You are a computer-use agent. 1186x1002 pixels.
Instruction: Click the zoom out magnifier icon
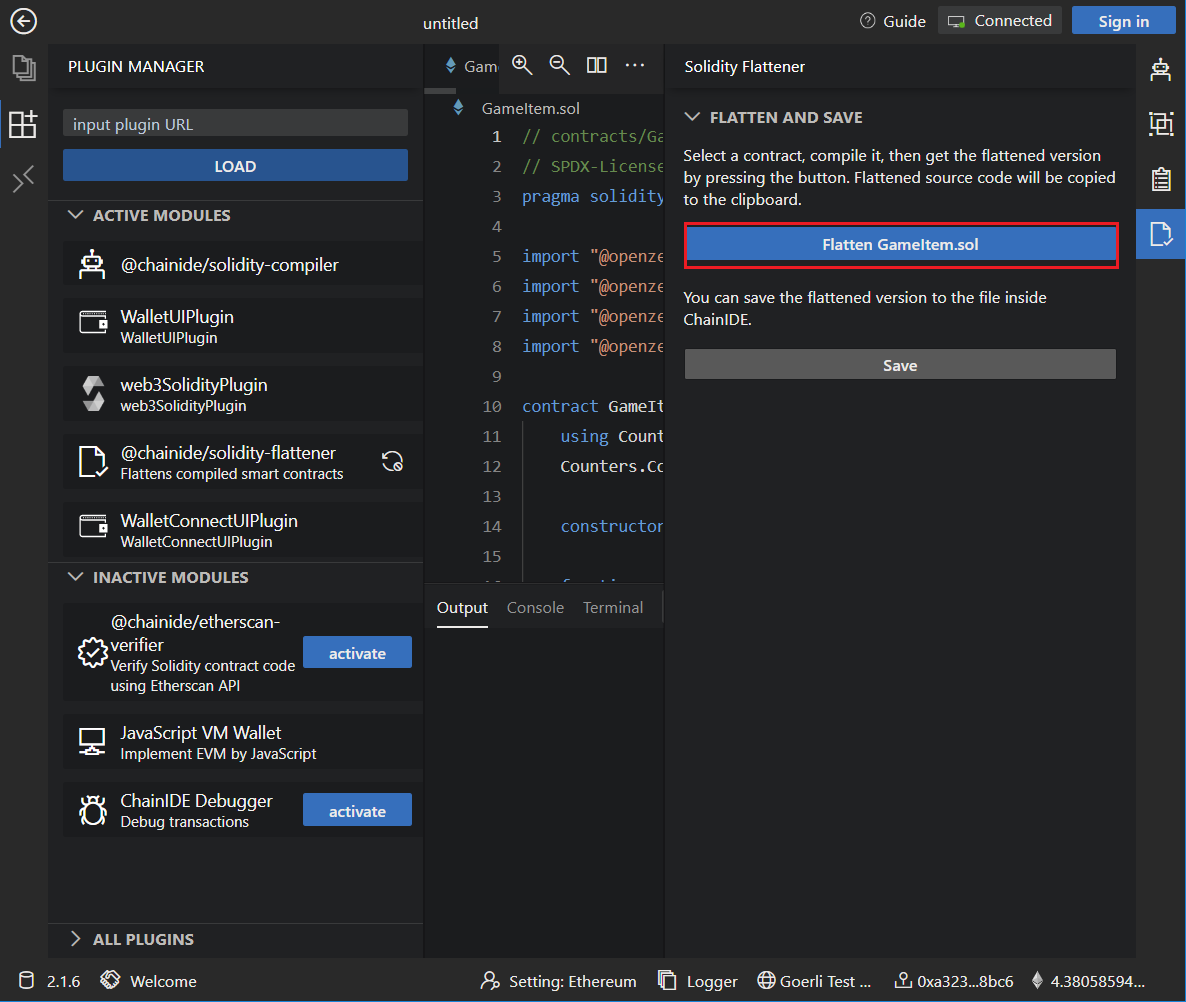click(560, 65)
